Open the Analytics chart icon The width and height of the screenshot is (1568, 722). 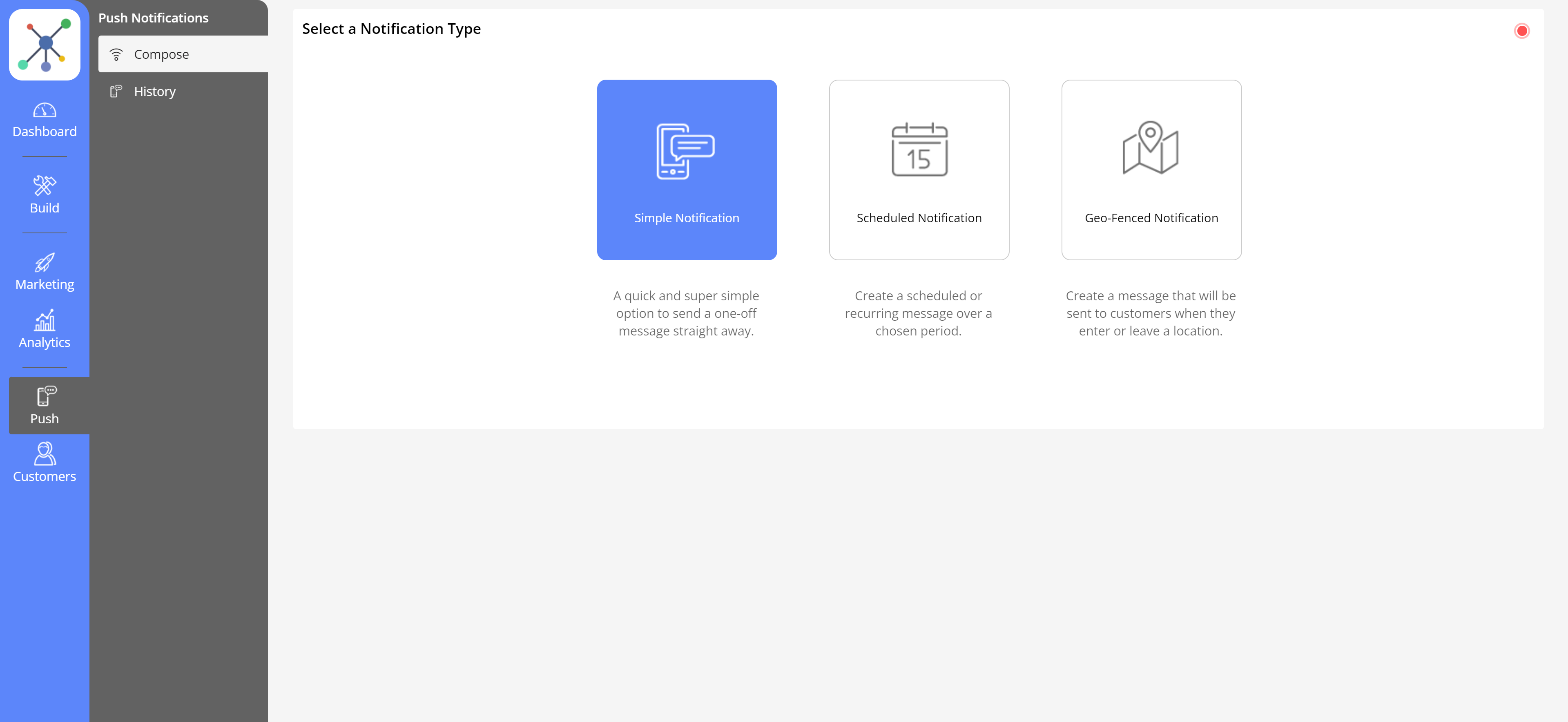45,320
